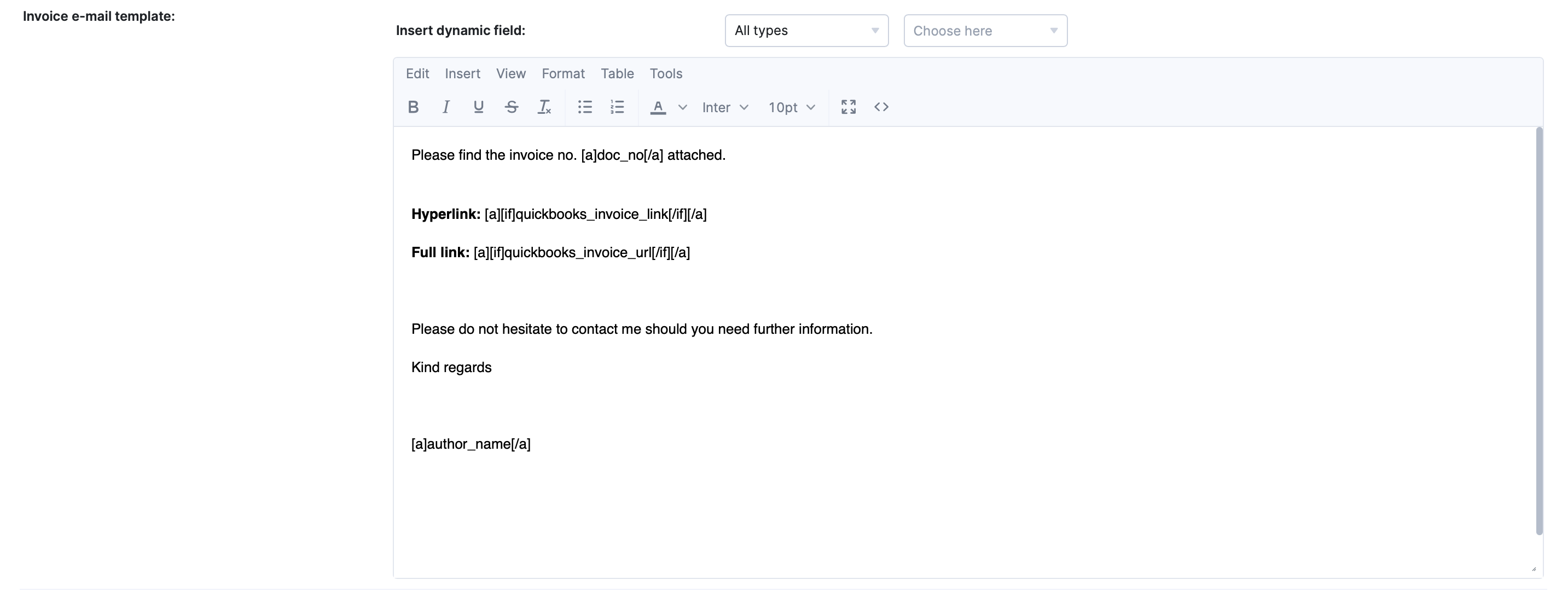Apply italic formatting from the toolbar

(x=445, y=107)
